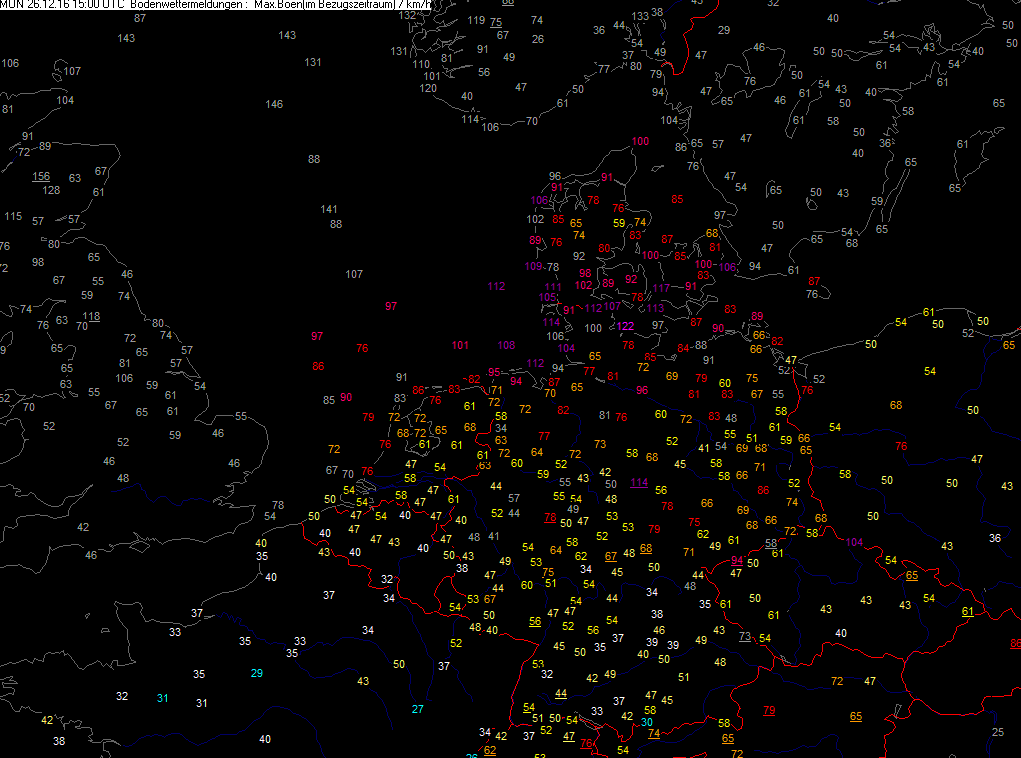
Task: Click the underlined 118 station reading
Action: [x=91, y=316]
